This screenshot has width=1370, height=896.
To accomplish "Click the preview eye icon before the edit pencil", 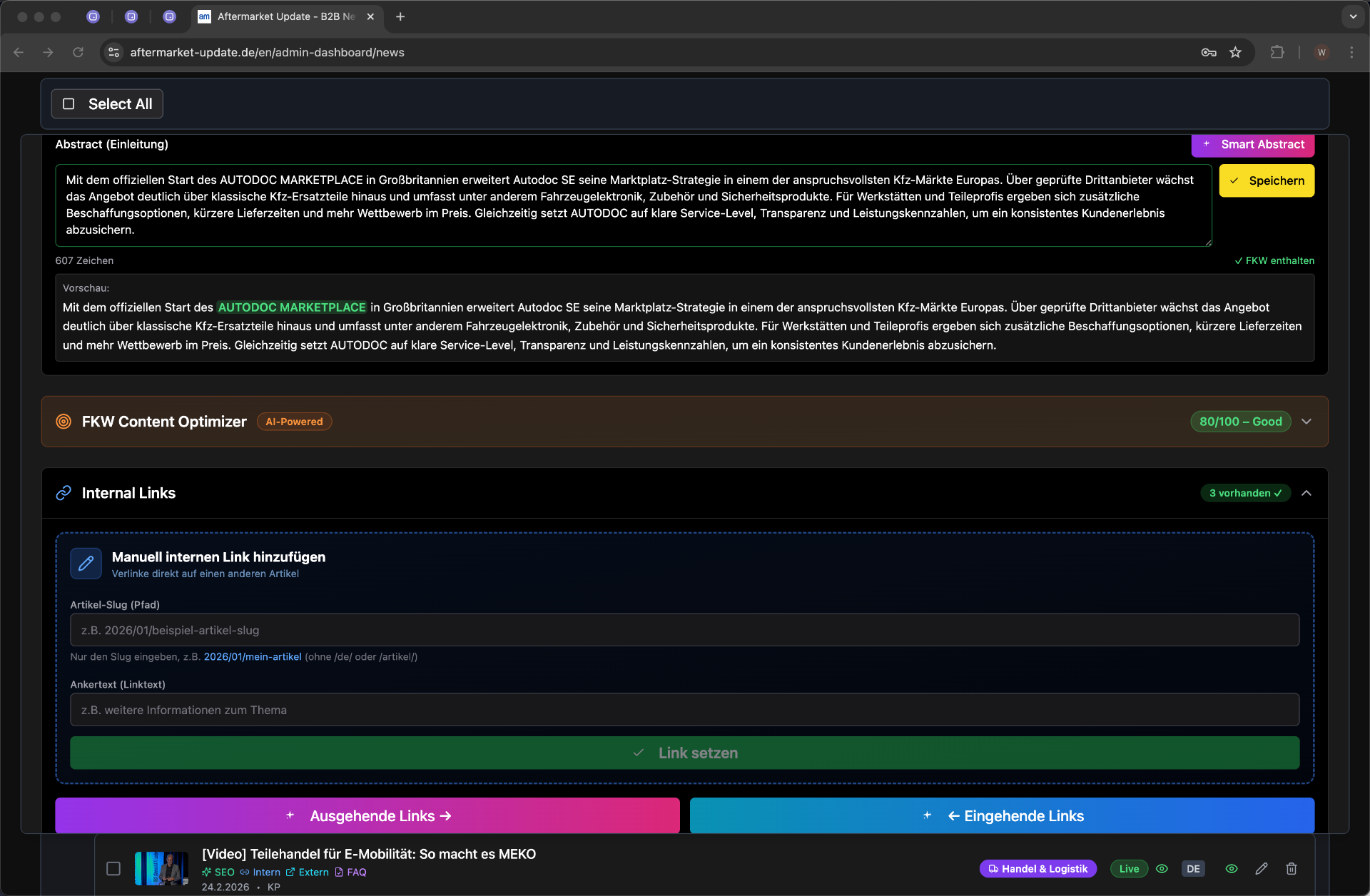I will 1232,868.
